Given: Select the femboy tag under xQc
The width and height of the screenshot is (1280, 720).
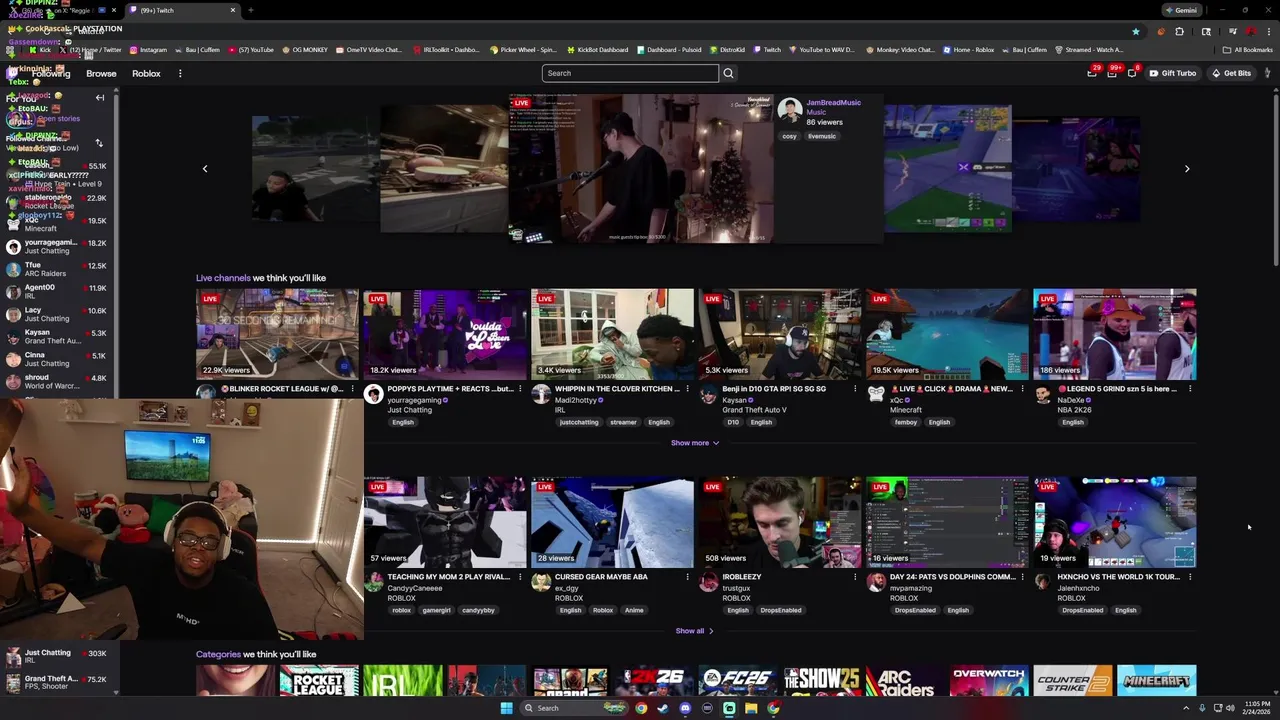Looking at the screenshot, I should 905,422.
